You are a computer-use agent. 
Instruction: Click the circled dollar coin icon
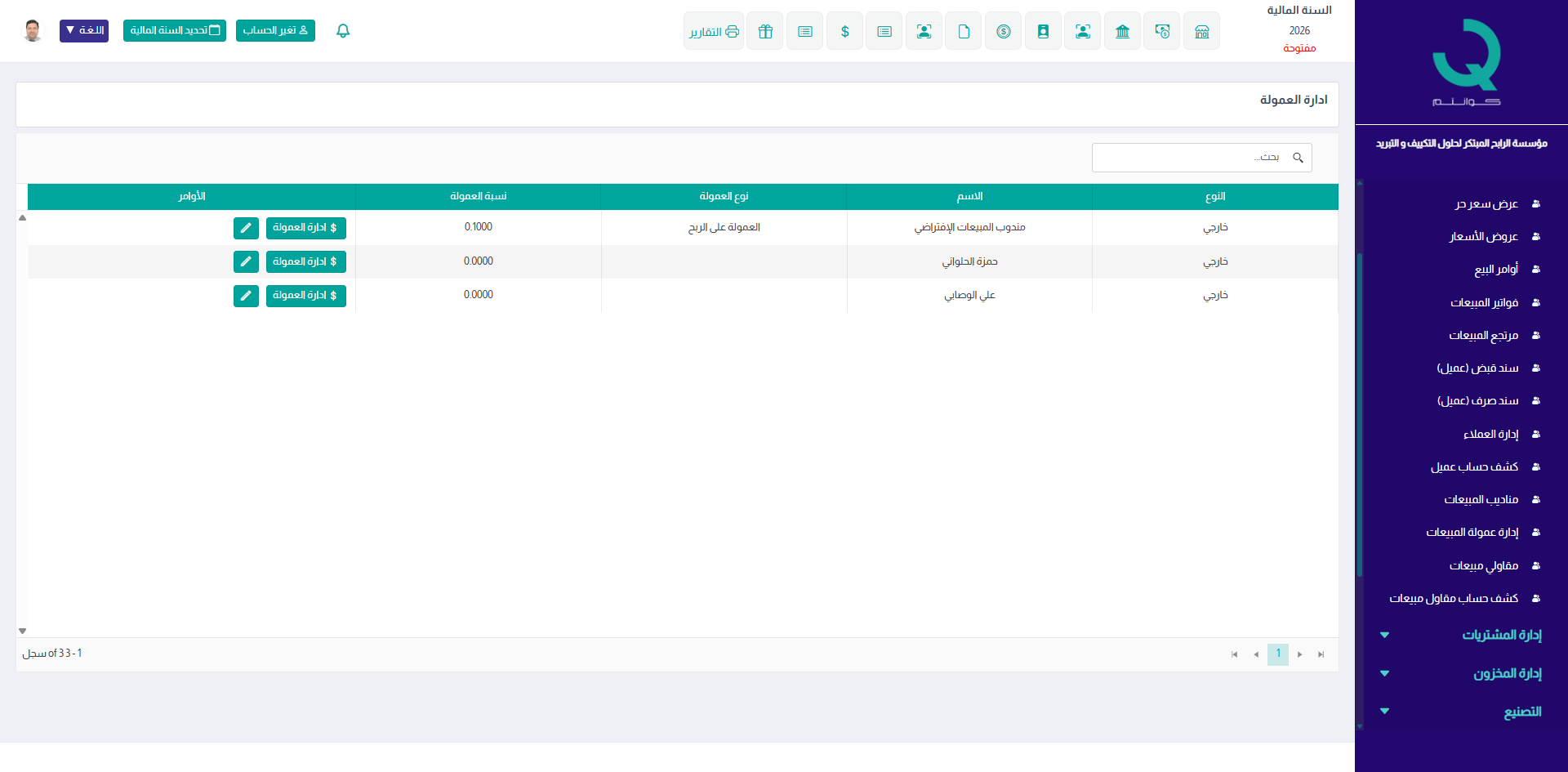pos(1003,31)
